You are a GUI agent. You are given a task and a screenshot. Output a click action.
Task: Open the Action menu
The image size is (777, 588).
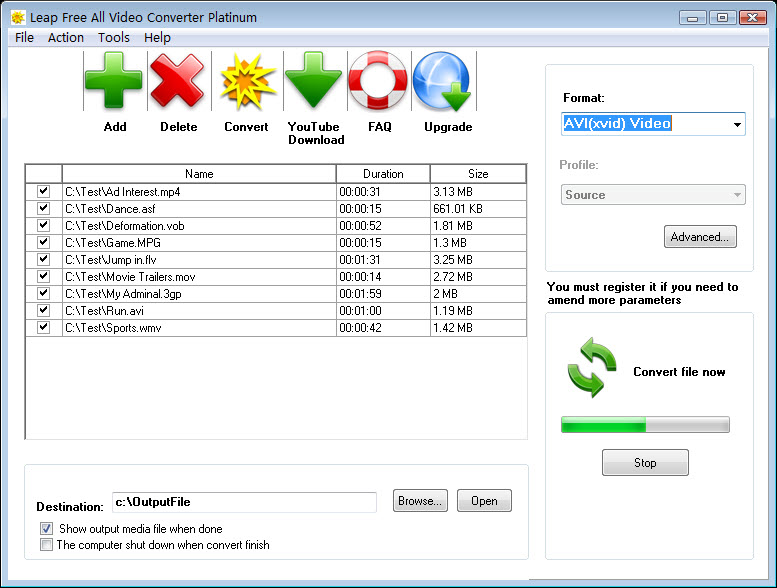pyautogui.click(x=66, y=38)
